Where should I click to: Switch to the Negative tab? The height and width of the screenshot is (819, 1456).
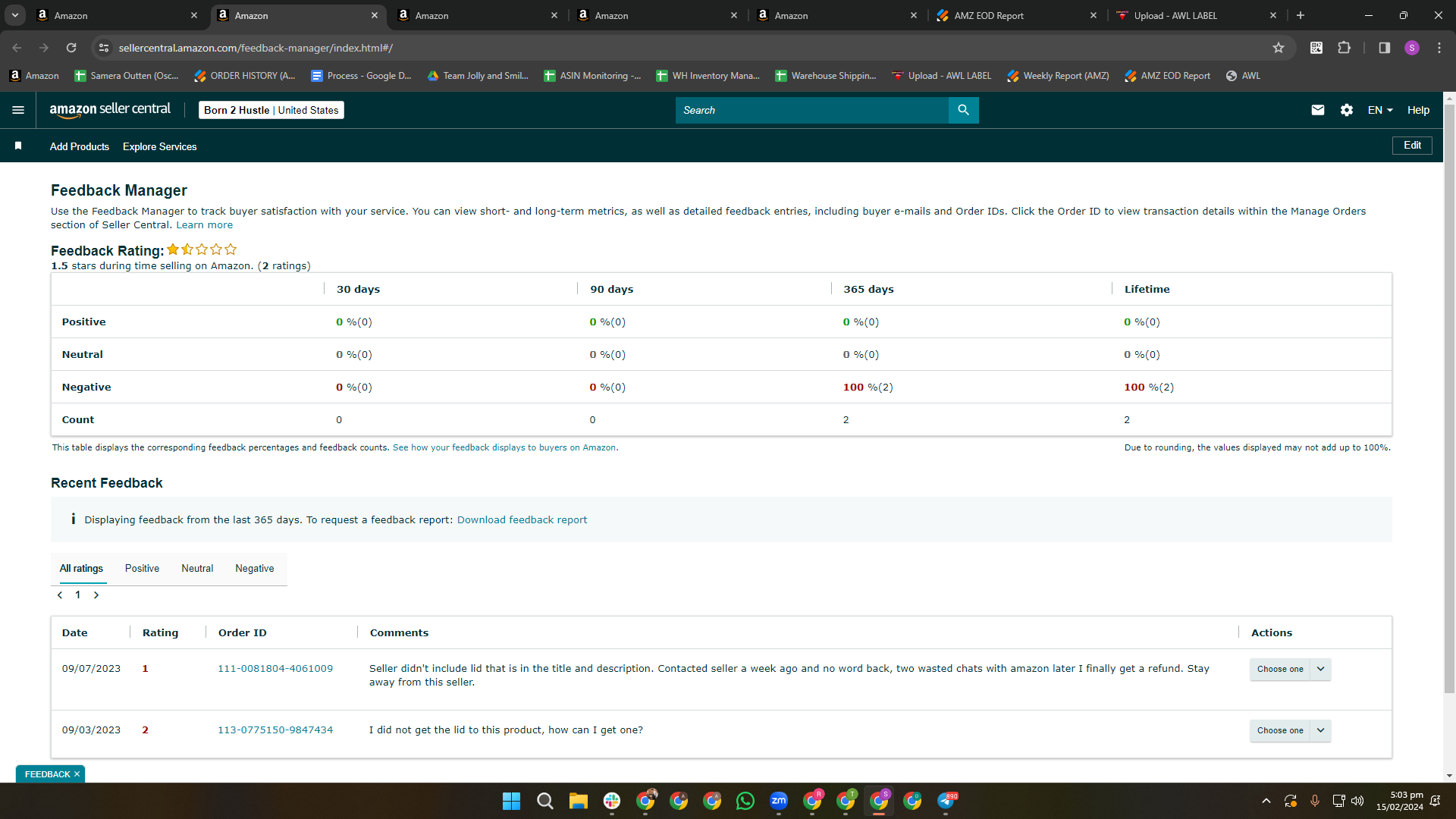255,569
